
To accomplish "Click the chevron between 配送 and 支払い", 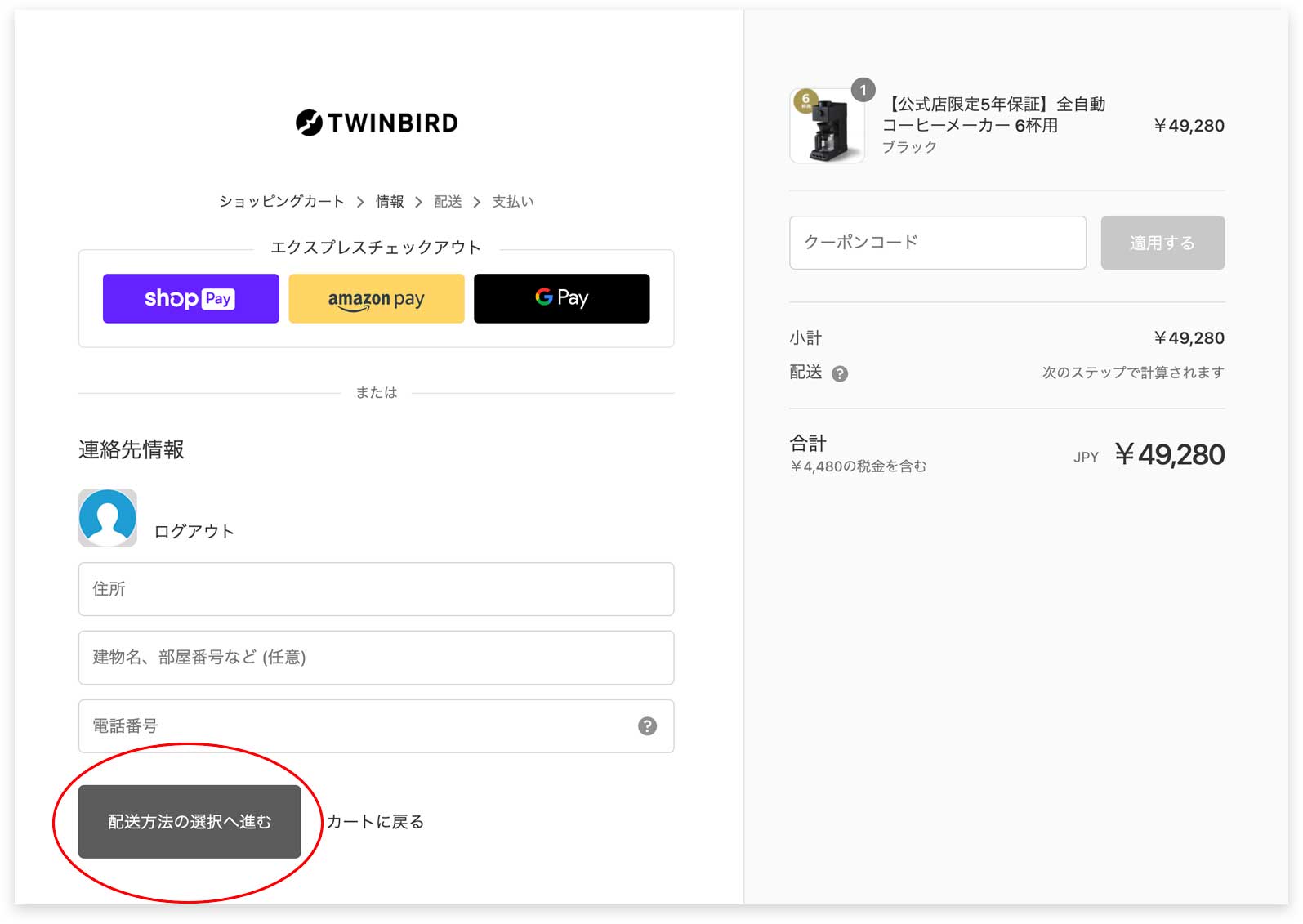I will click(477, 202).
